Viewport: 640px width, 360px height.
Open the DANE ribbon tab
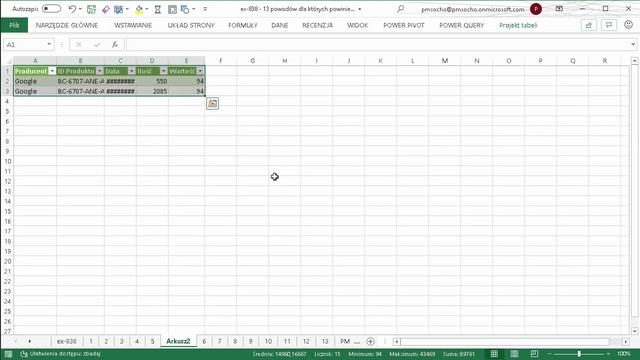280,25
